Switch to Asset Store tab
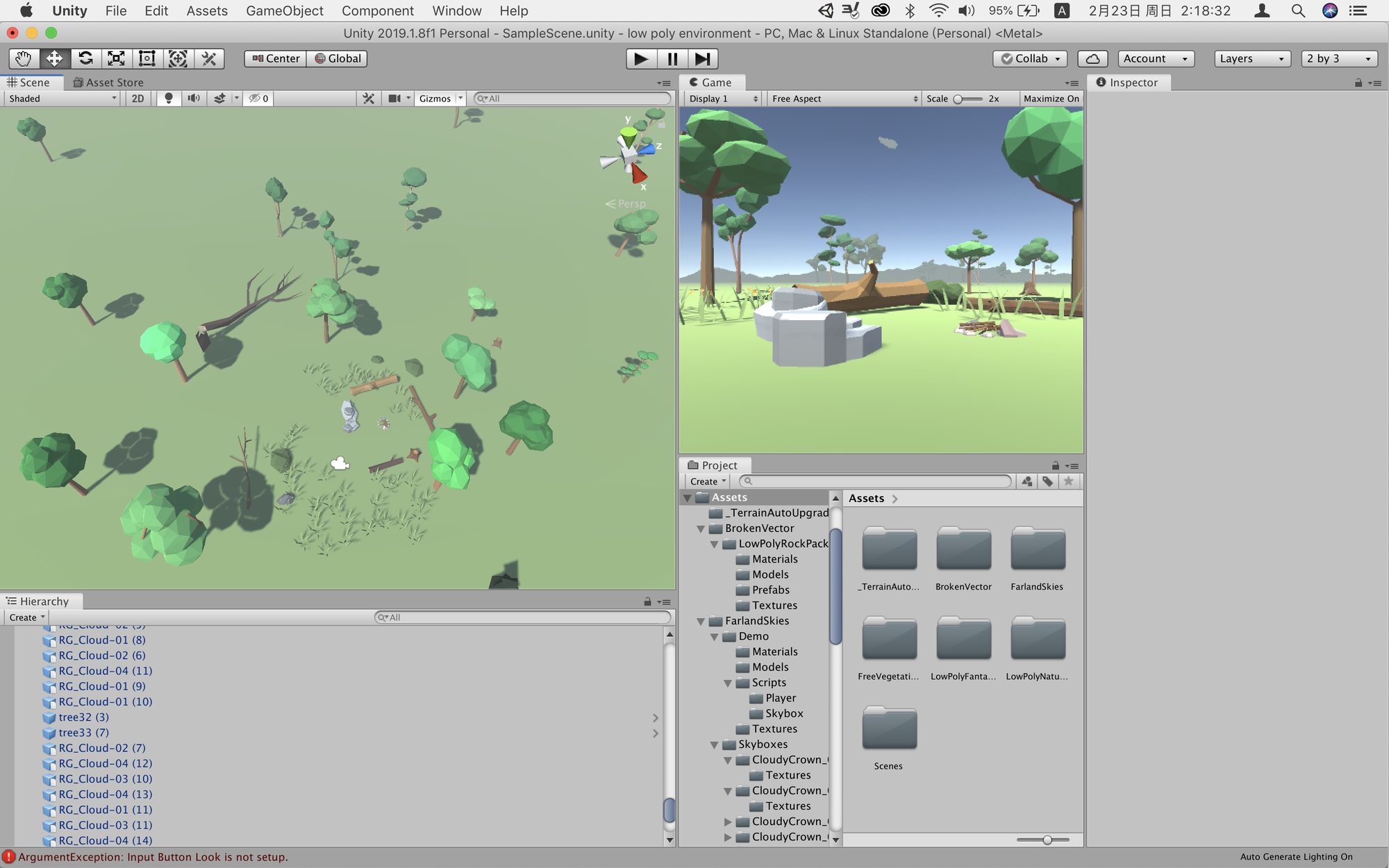 pos(108,83)
